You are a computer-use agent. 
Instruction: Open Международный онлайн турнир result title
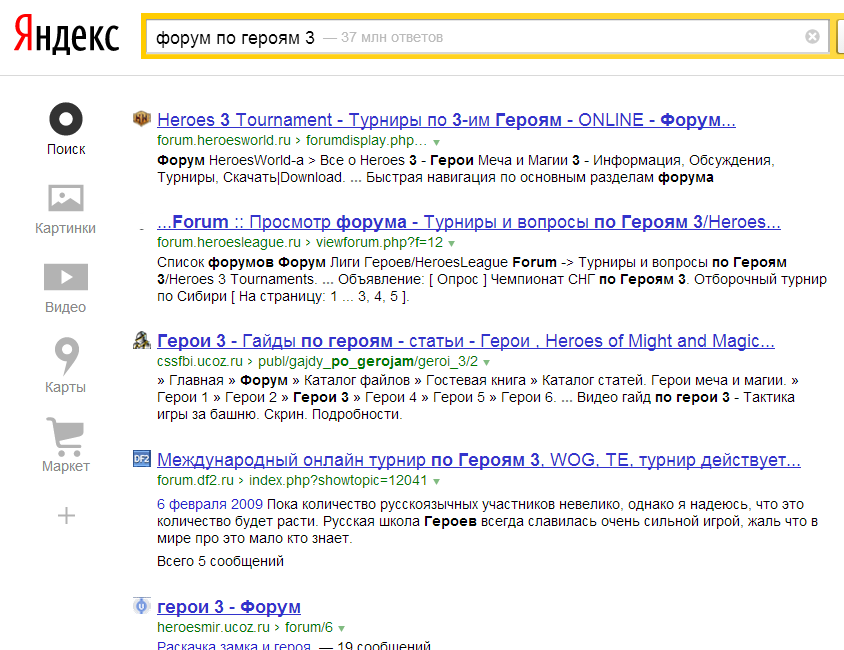(479, 460)
